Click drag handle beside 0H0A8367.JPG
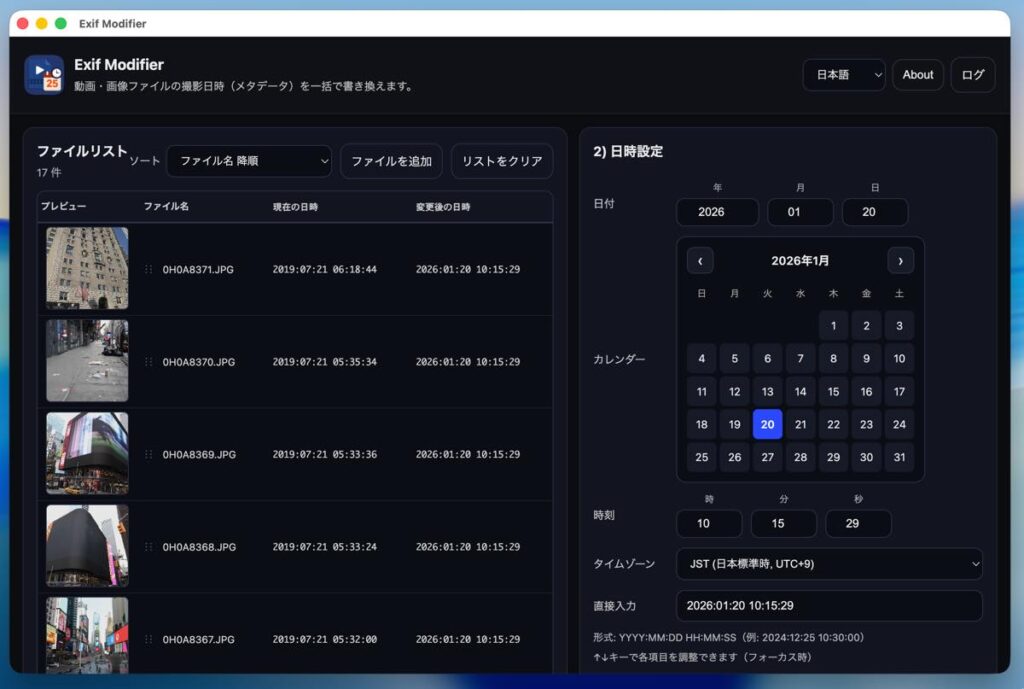 (x=149, y=639)
